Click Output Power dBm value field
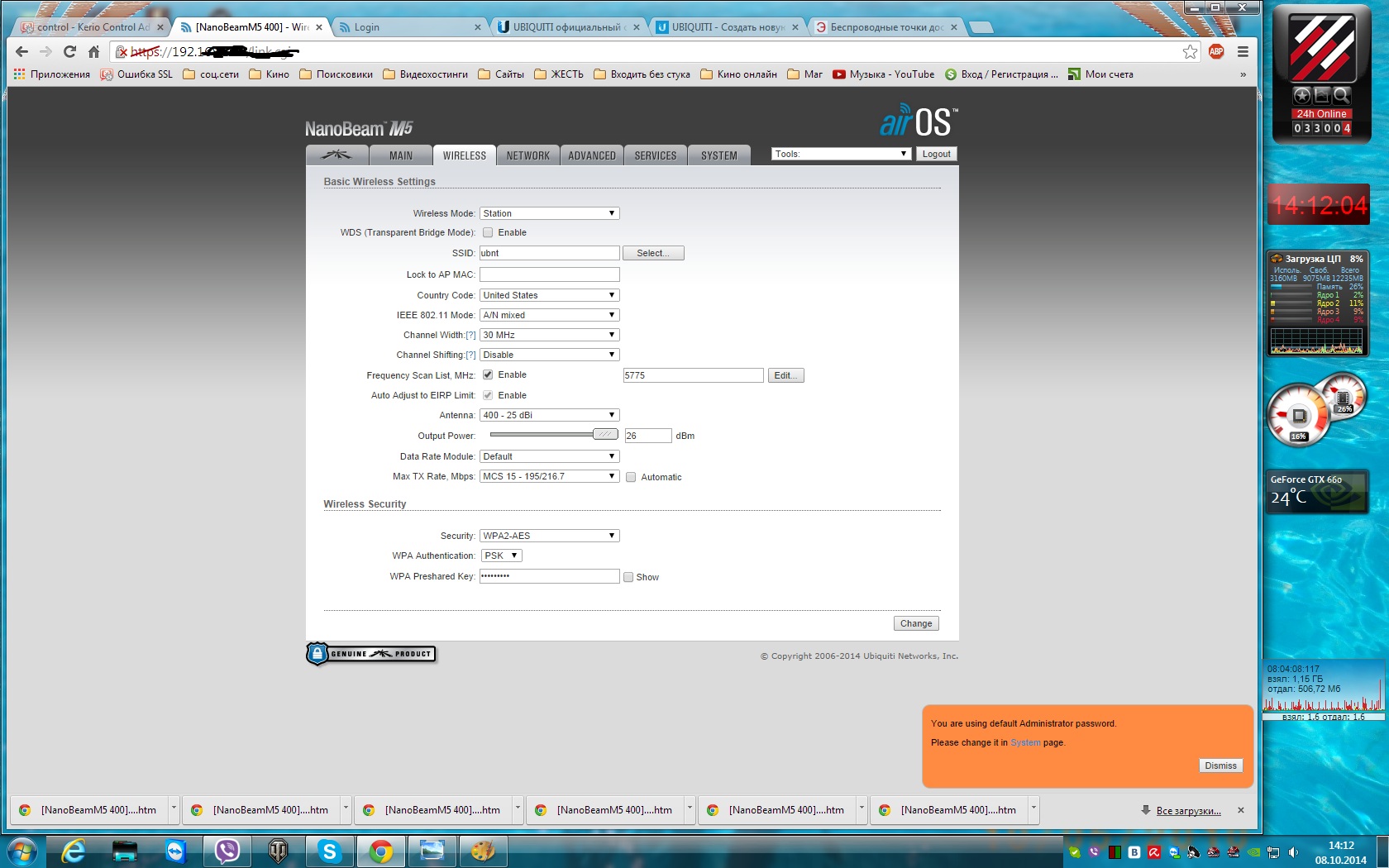Screen dimensions: 1389x868 coord(647,436)
